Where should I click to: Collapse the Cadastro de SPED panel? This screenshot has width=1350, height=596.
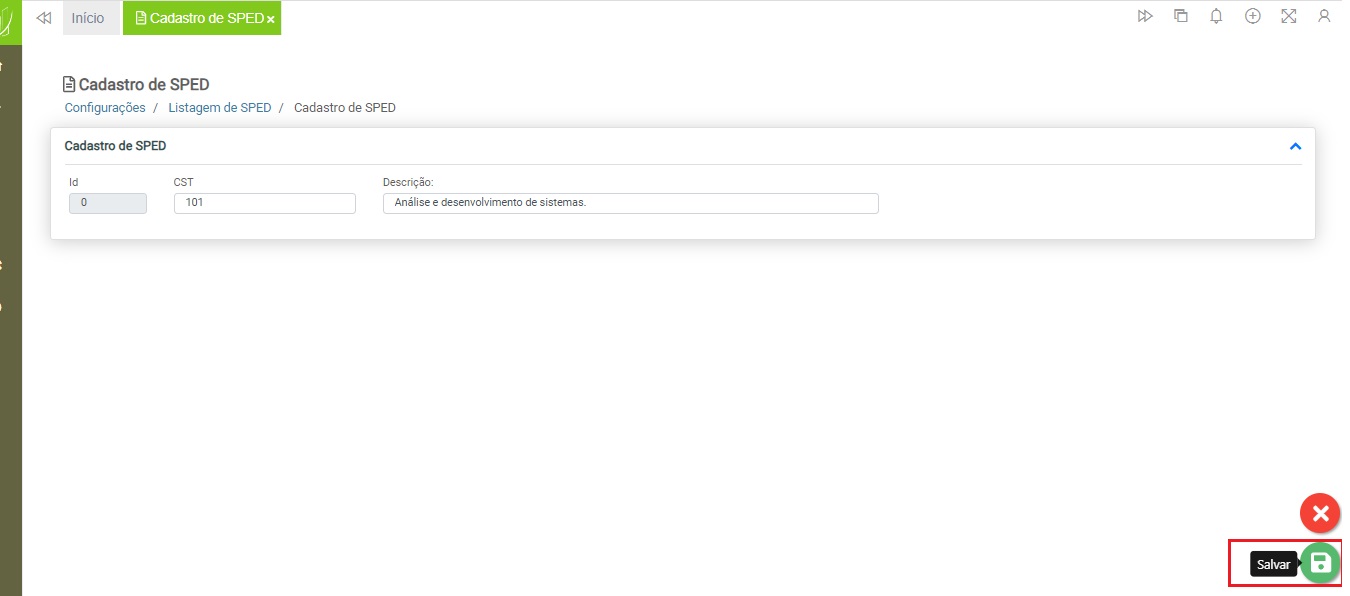tap(1295, 146)
